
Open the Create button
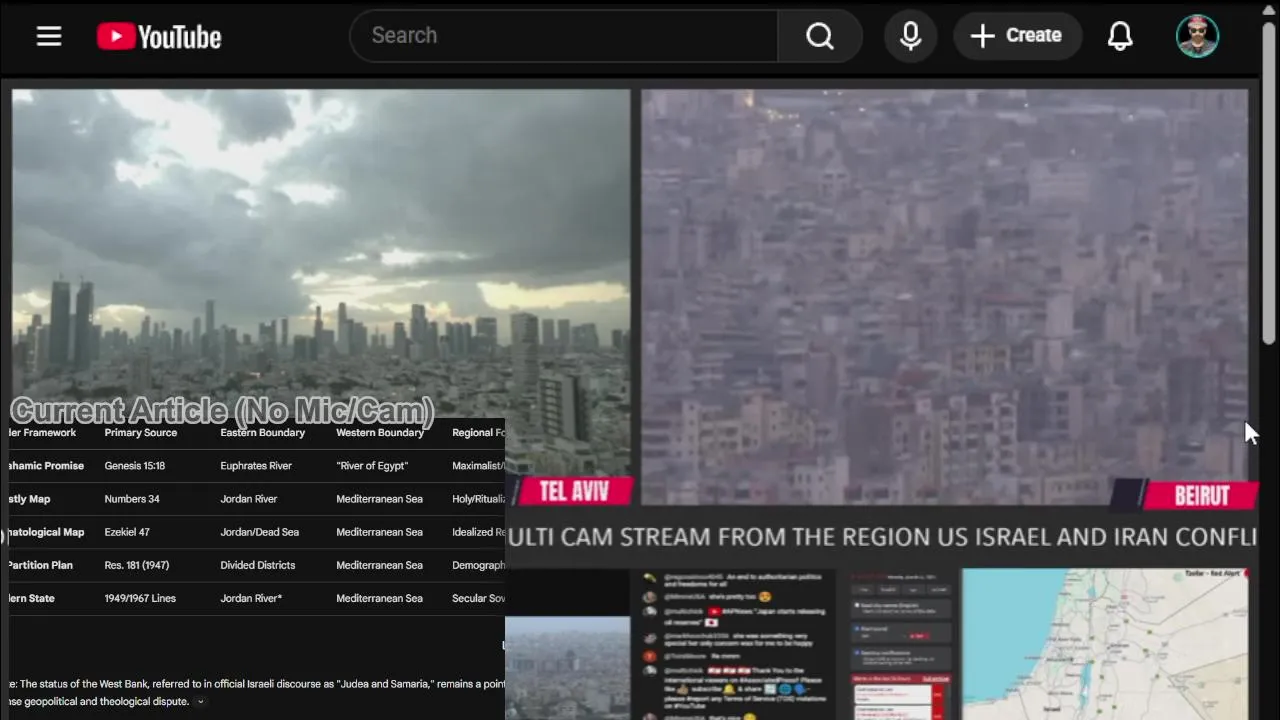pyautogui.click(x=1017, y=36)
